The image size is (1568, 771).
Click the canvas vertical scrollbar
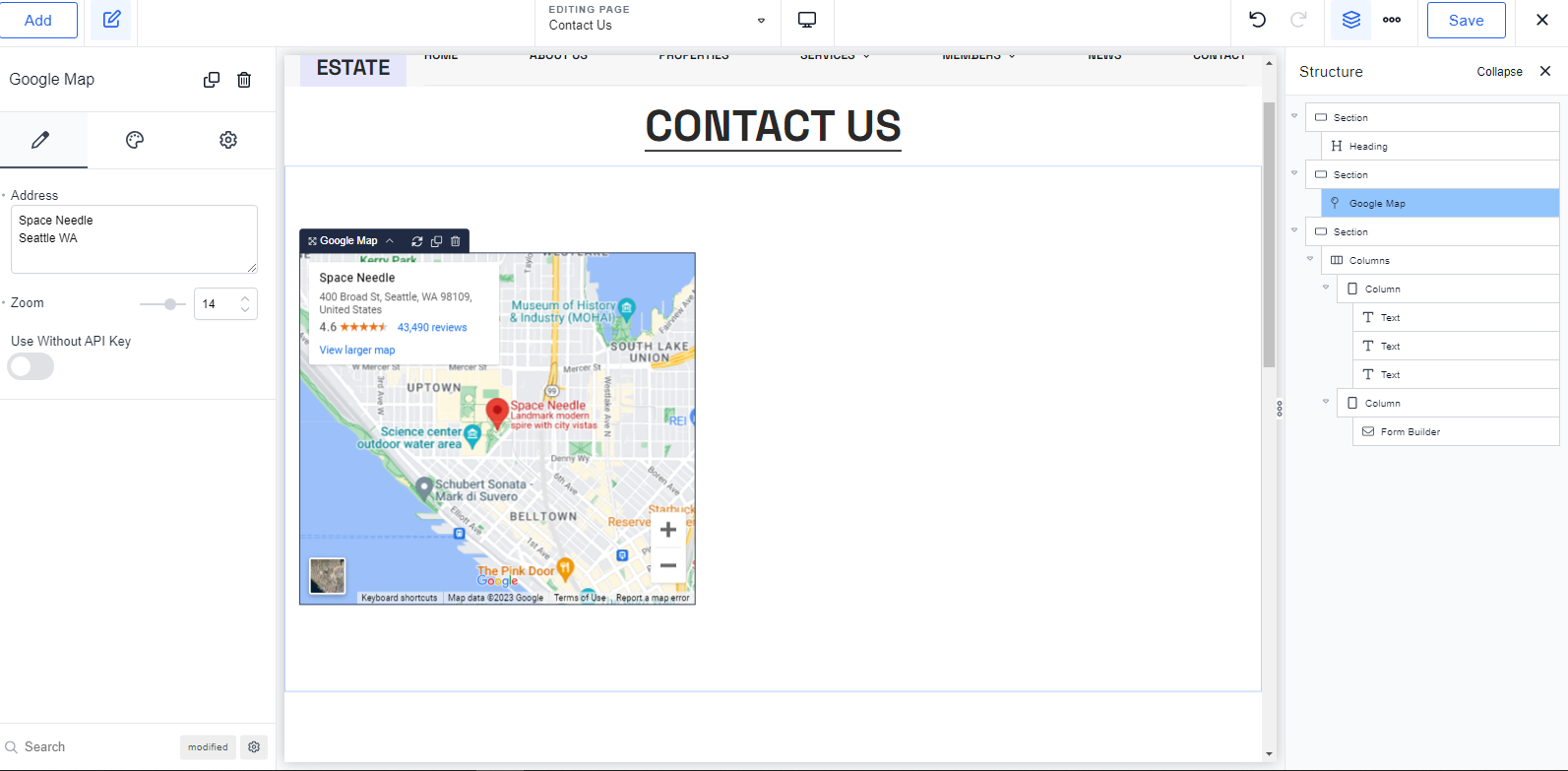click(1269, 234)
